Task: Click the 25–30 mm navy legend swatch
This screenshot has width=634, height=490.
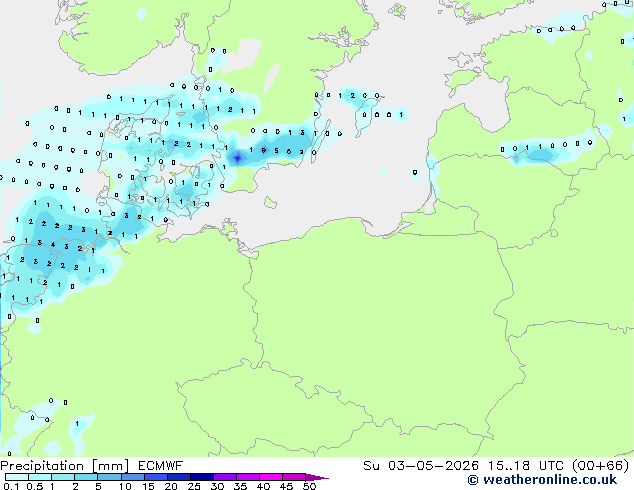Action: [201, 477]
